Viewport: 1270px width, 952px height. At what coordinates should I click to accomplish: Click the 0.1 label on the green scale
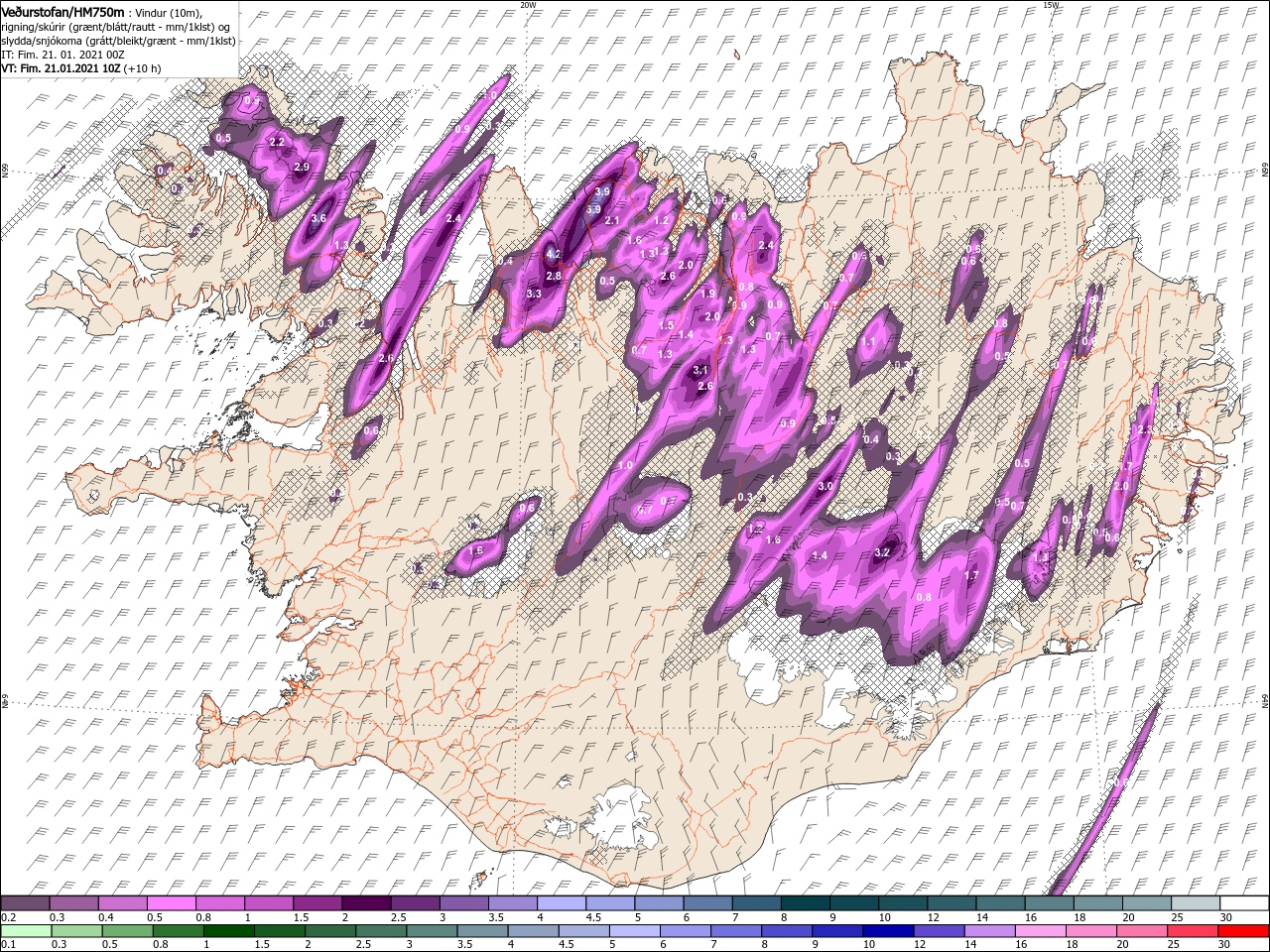click(8, 945)
